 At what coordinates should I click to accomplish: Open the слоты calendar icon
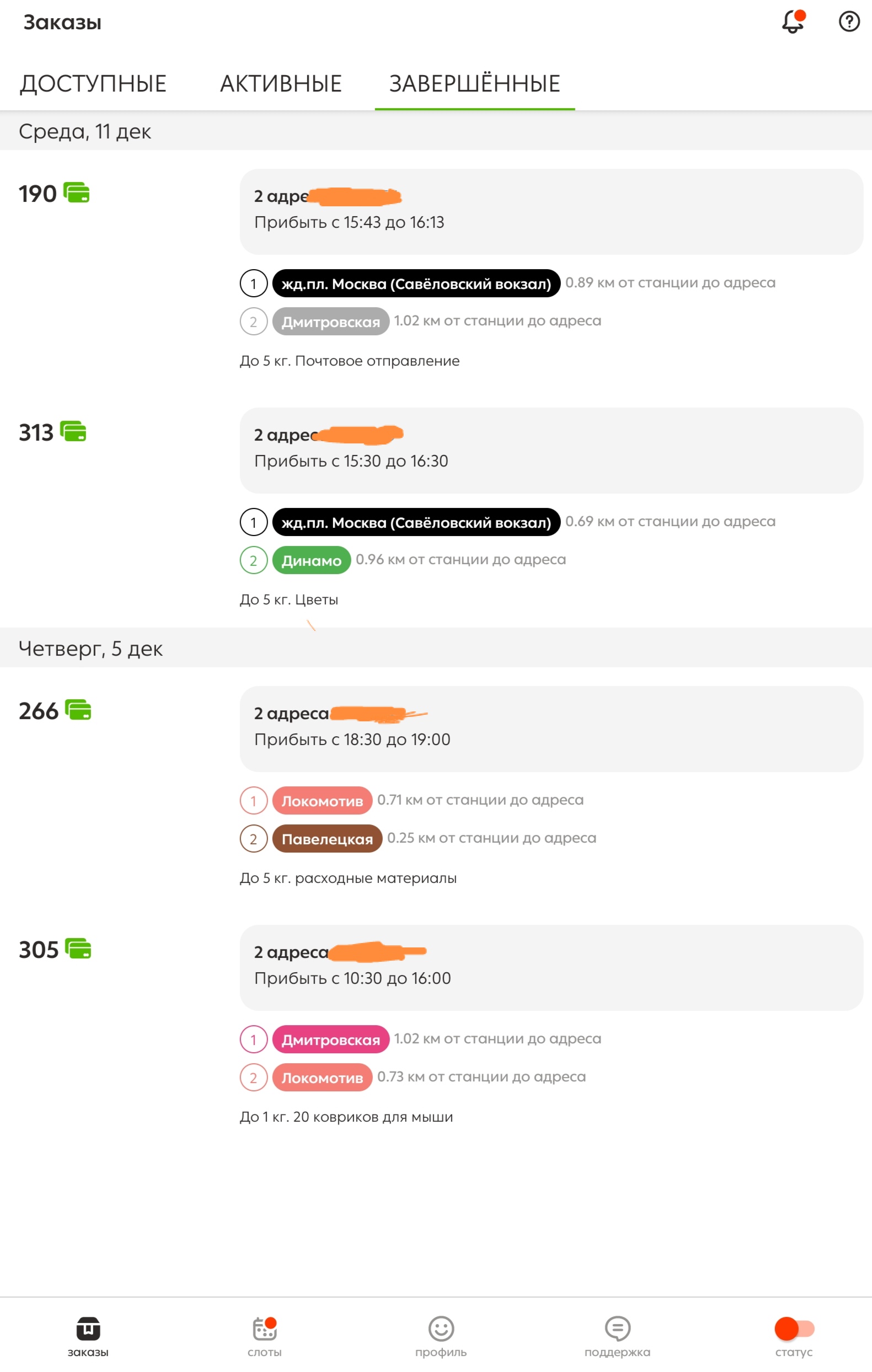[x=264, y=1330]
